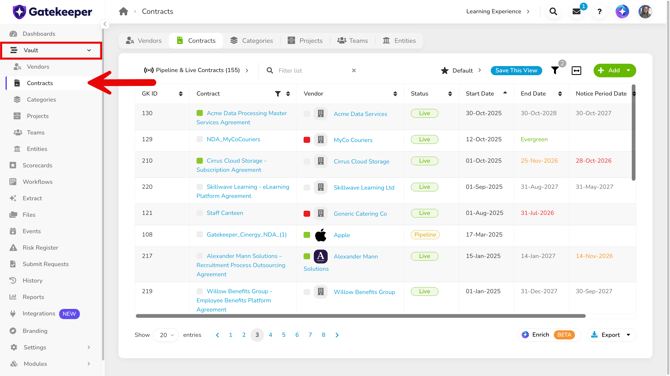This screenshot has width=670, height=376.
Task: Open the user profile avatar
Action: coord(645,12)
